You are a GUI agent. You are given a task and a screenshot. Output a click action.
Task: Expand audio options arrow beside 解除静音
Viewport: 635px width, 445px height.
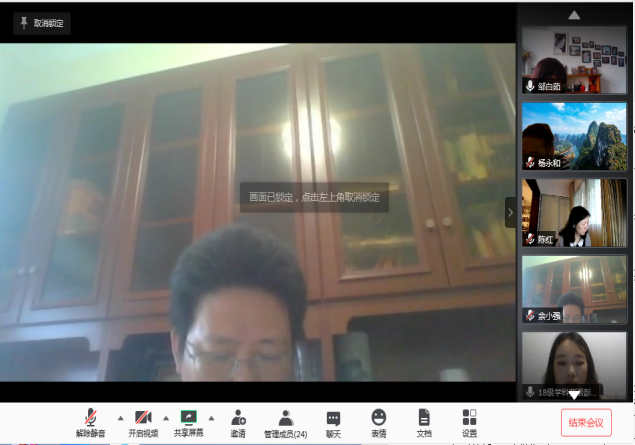[x=120, y=418]
